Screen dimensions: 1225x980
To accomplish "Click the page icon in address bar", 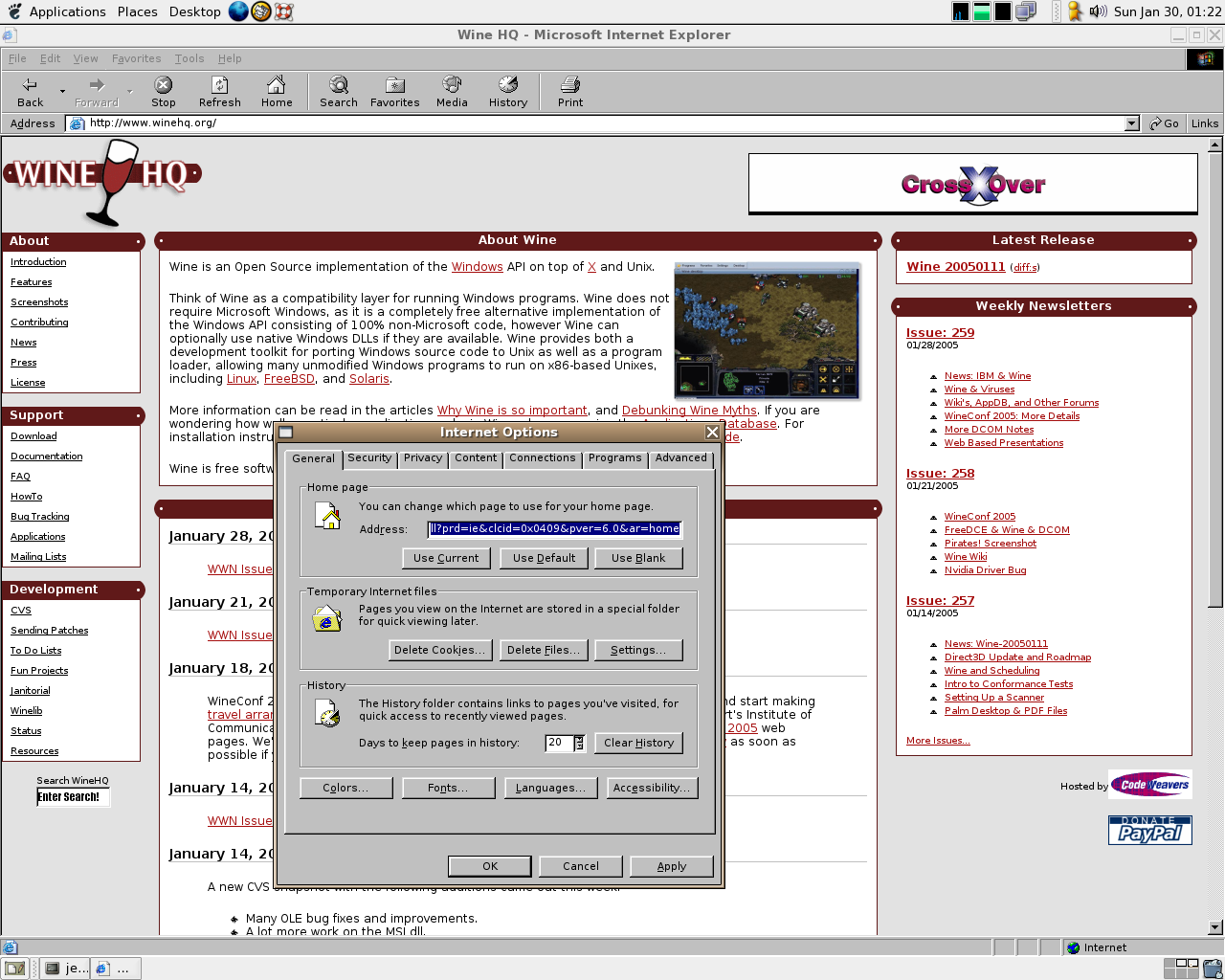I will pos(76,123).
